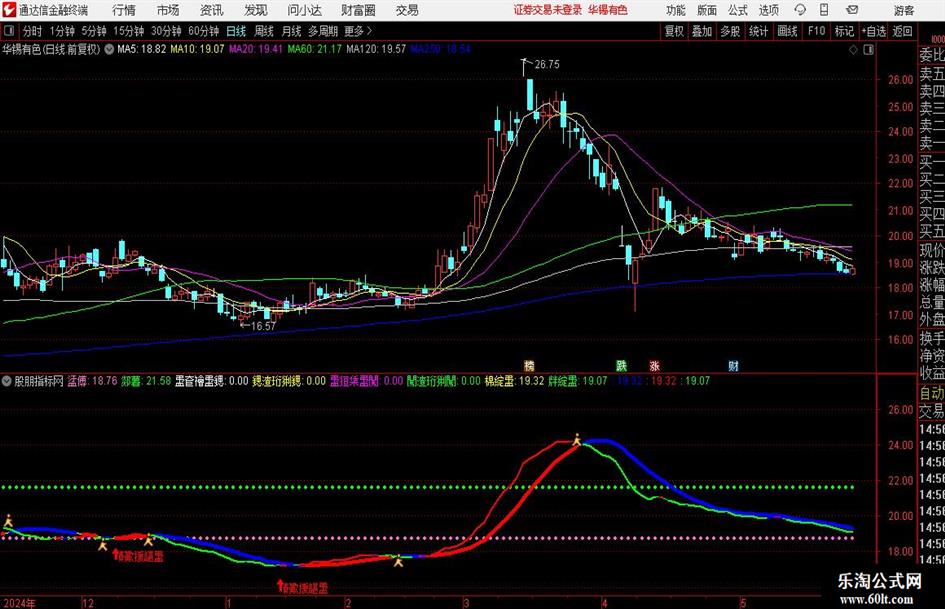Open the 画线 drawing tools button
The width and height of the screenshot is (945, 609).
click(x=787, y=31)
